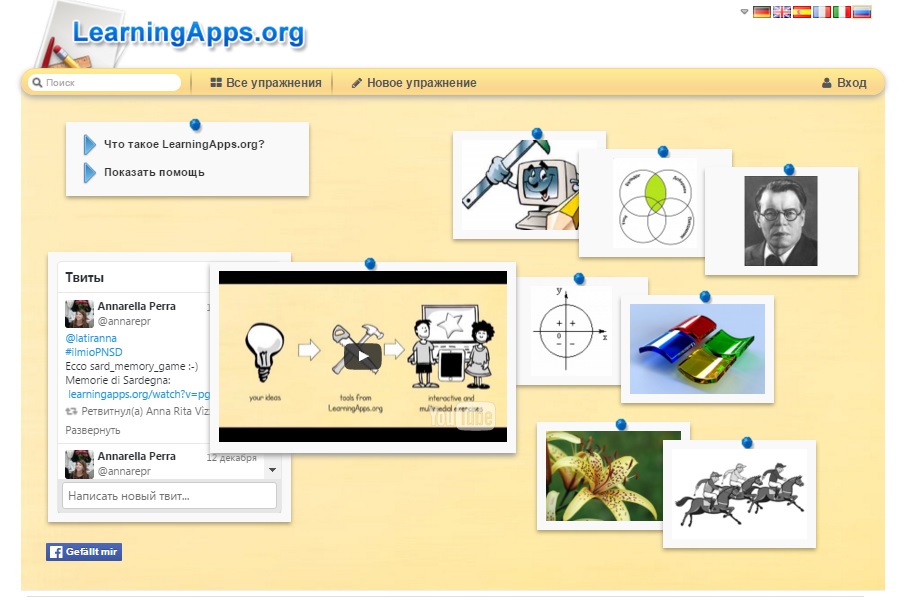The height and width of the screenshot is (601, 905).
Task: Open the Windows logo app thumbnail
Action: (x=697, y=349)
